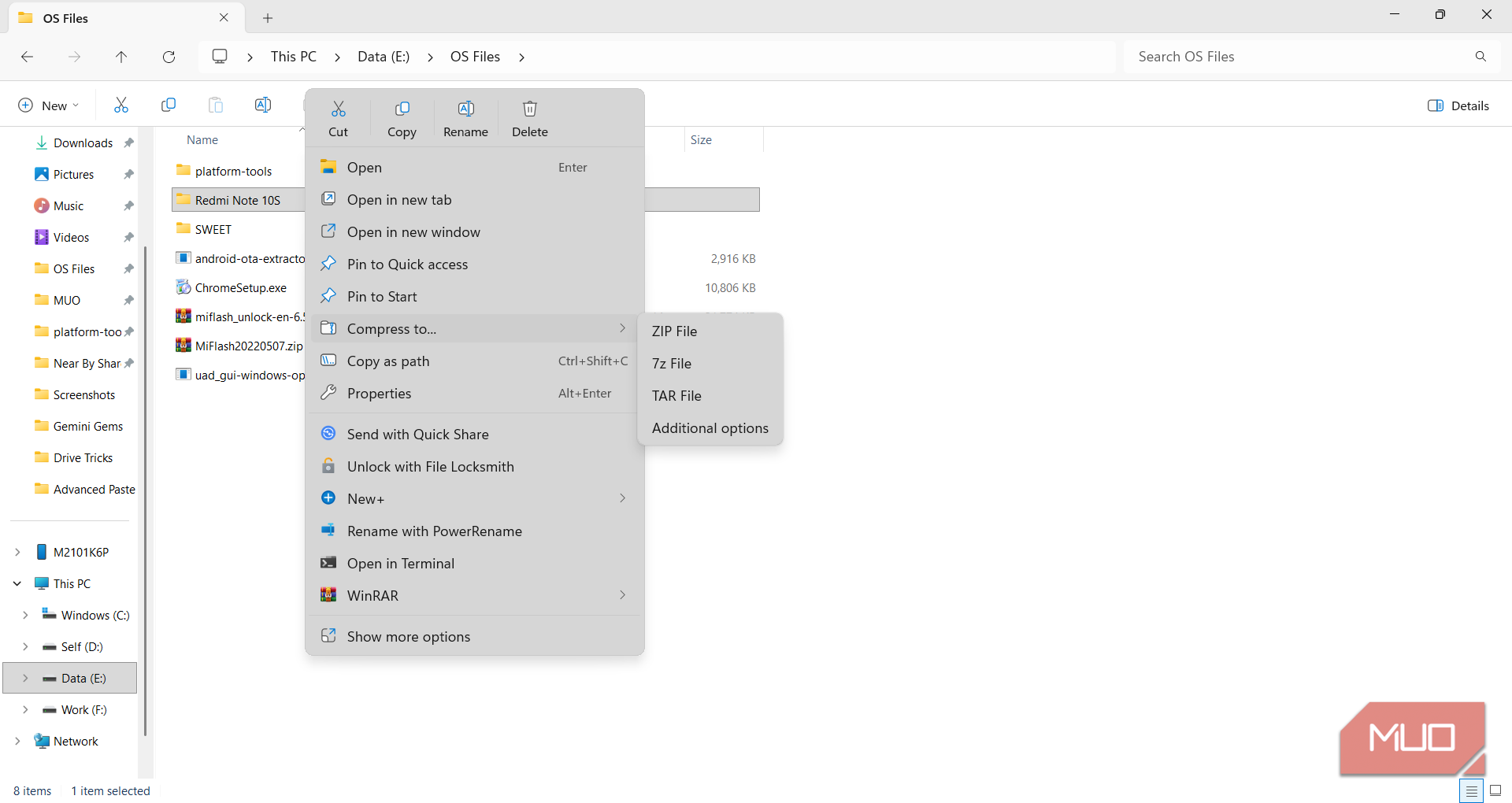Select the Data (E:) drive in sidebar
The image size is (1512, 803).
pos(71,678)
